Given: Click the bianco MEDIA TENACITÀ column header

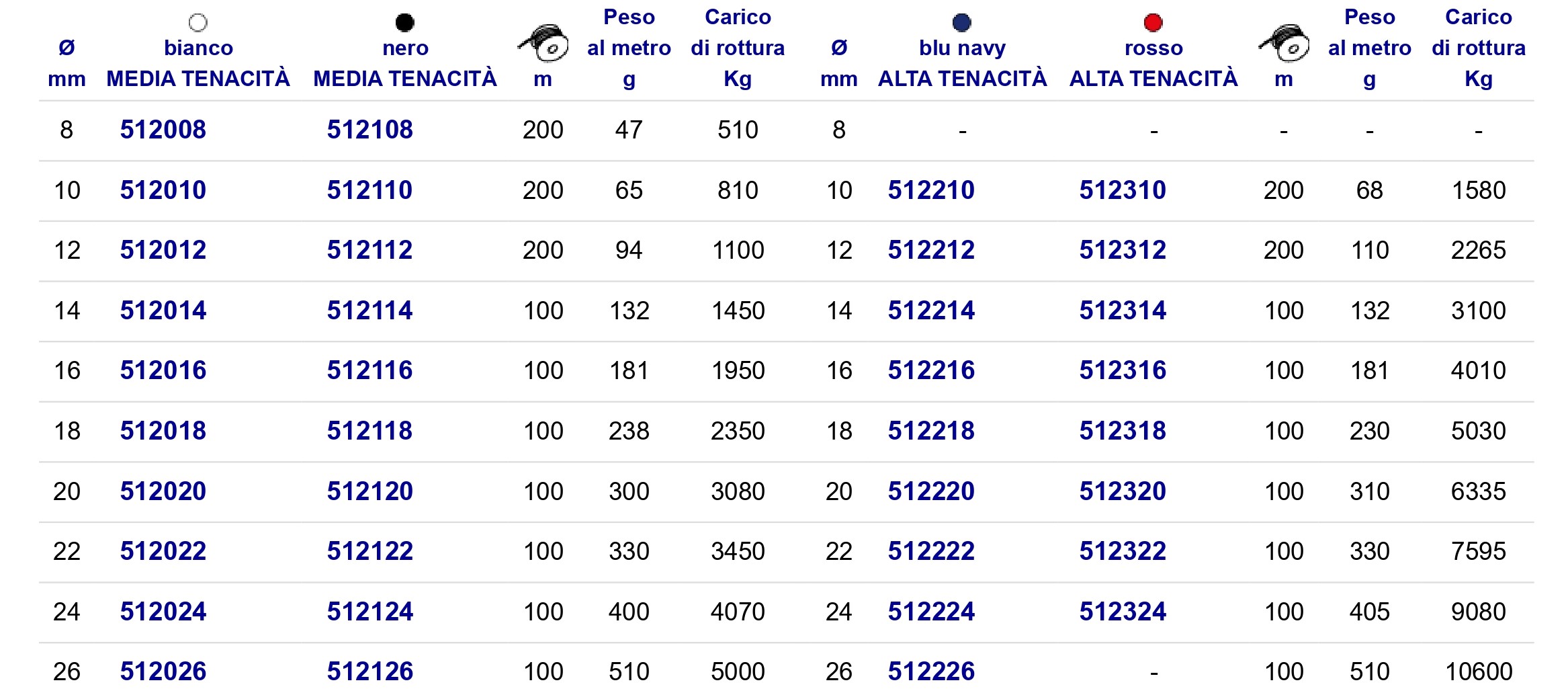Looking at the screenshot, I should (198, 63).
